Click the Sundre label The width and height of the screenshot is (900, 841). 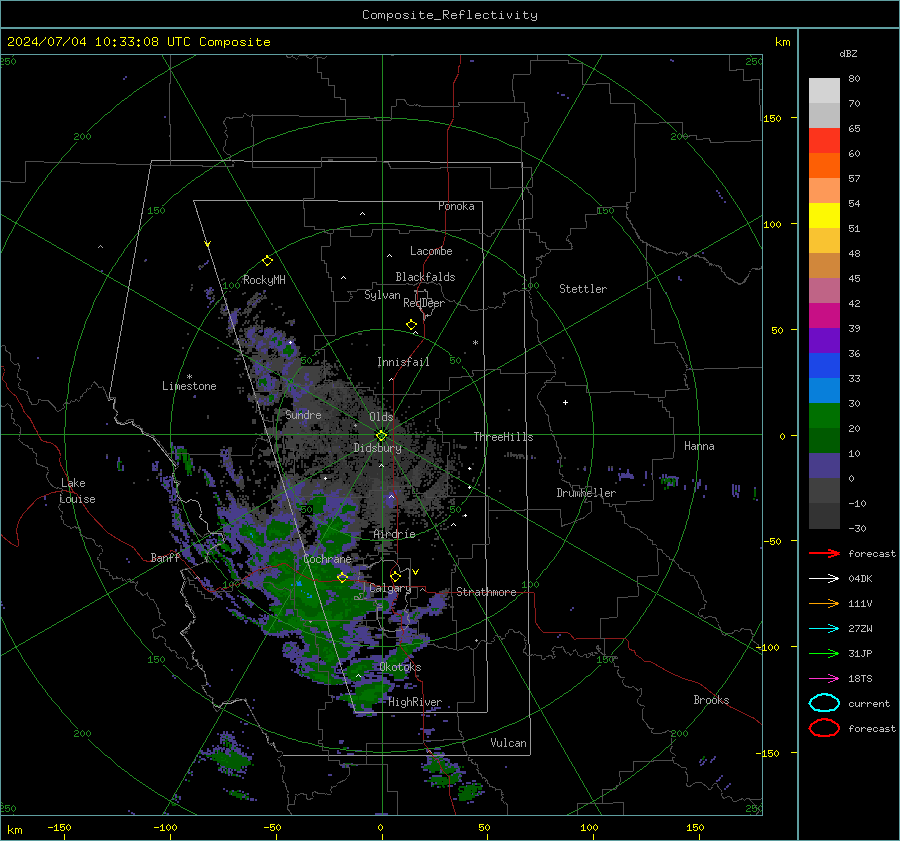click(303, 414)
